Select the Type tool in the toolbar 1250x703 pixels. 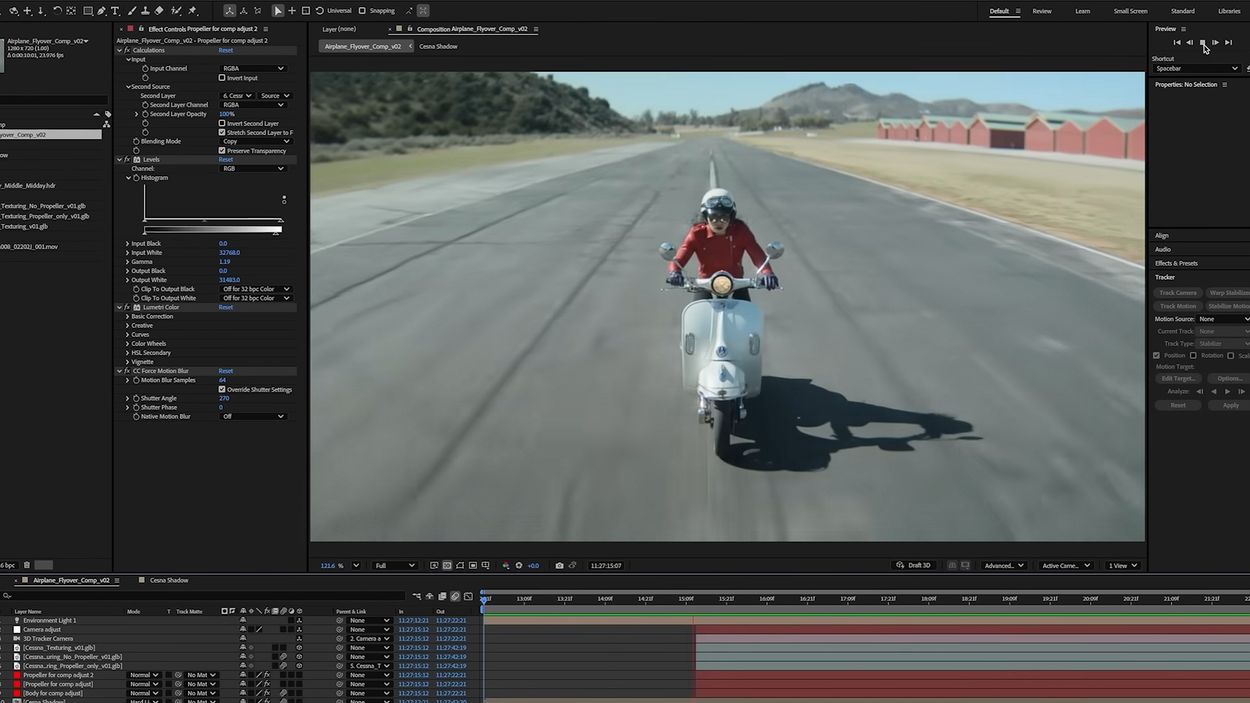point(115,10)
